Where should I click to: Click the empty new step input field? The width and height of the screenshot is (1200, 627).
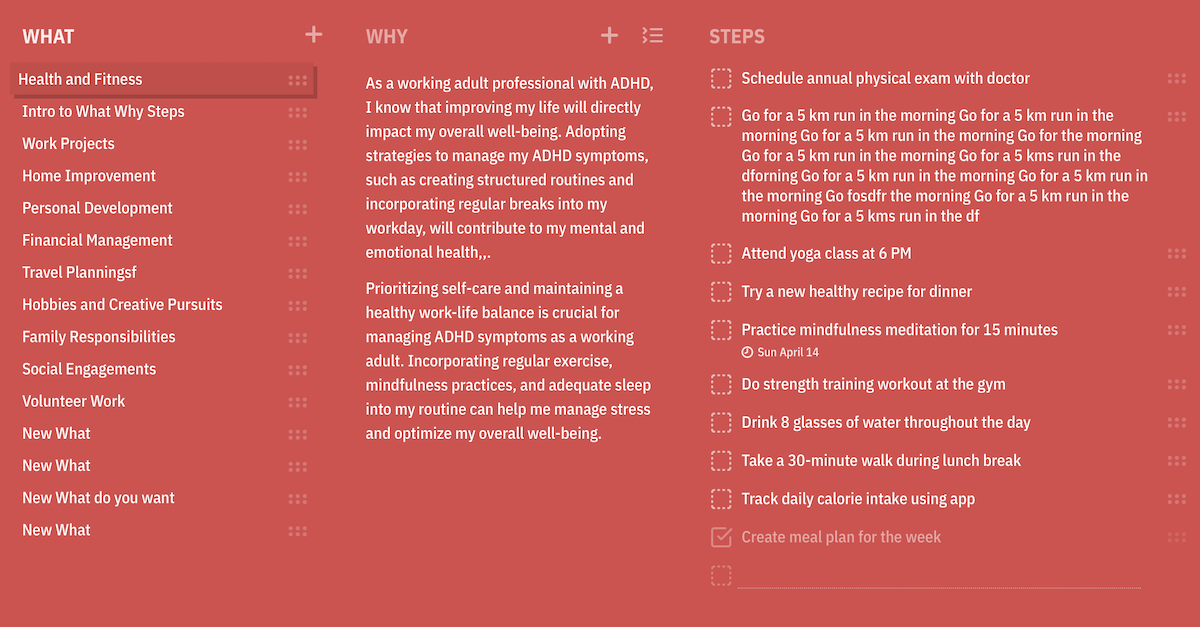pos(940,575)
